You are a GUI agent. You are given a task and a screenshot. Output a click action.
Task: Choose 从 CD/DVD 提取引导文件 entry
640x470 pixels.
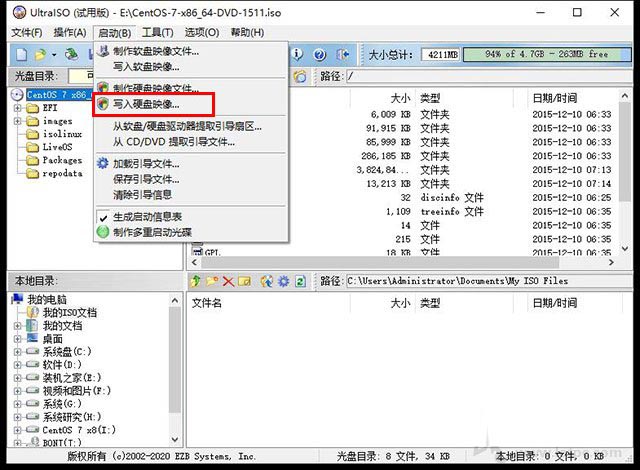point(191,142)
